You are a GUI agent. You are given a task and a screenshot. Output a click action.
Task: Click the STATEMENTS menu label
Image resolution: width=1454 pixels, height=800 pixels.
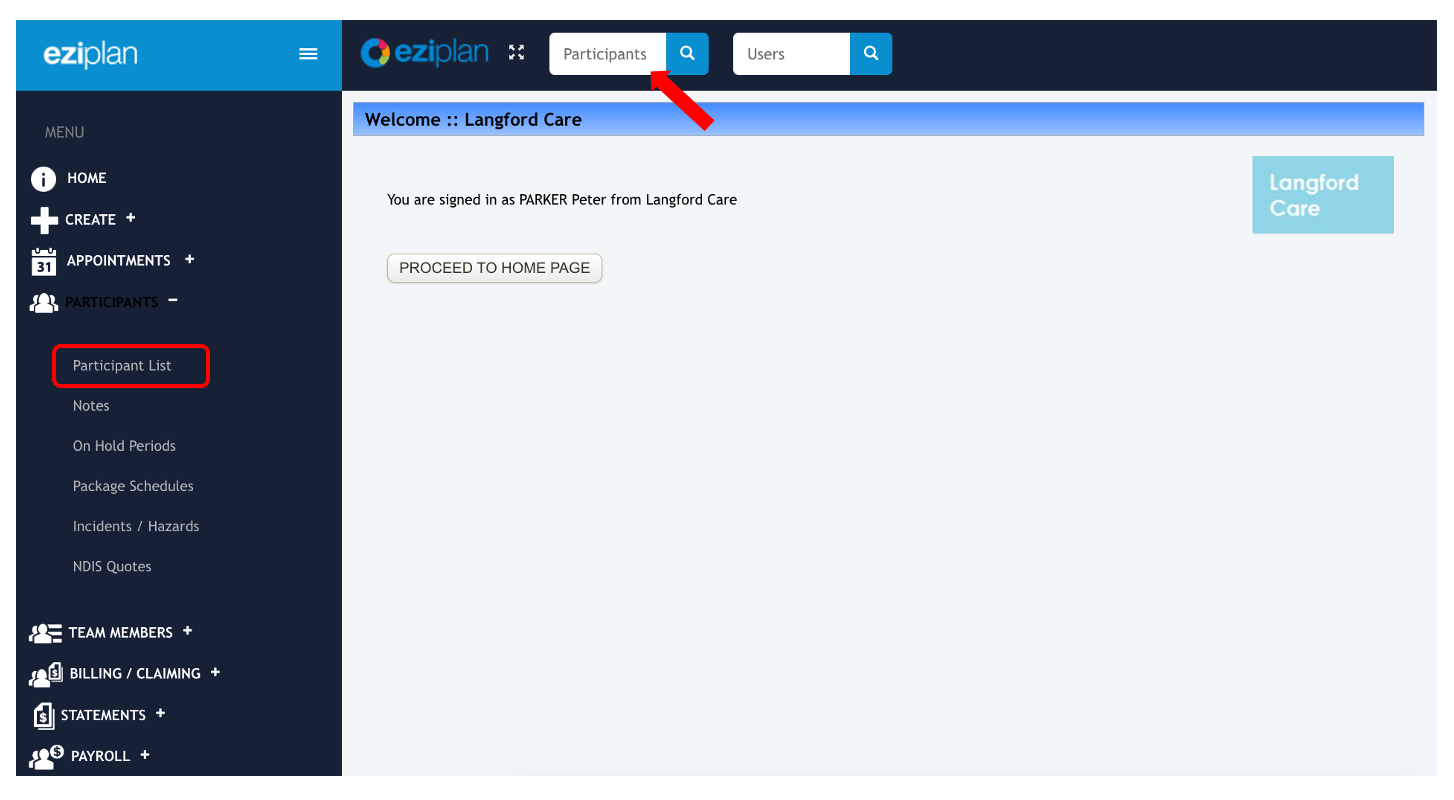103,716
